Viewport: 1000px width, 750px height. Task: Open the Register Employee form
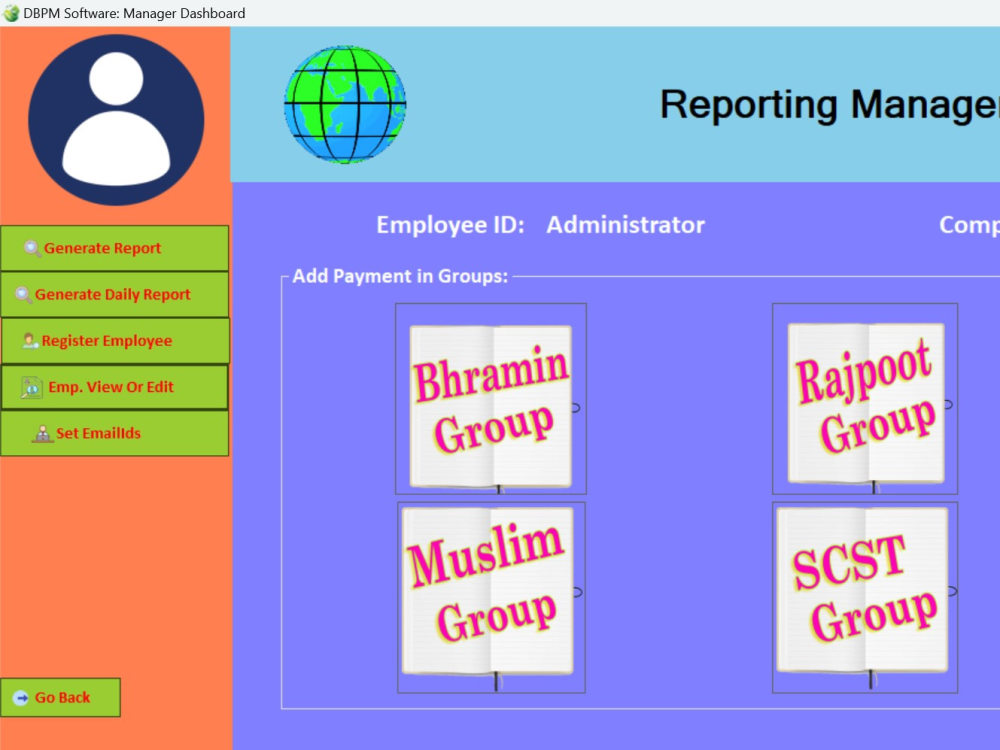pyautogui.click(x=115, y=341)
